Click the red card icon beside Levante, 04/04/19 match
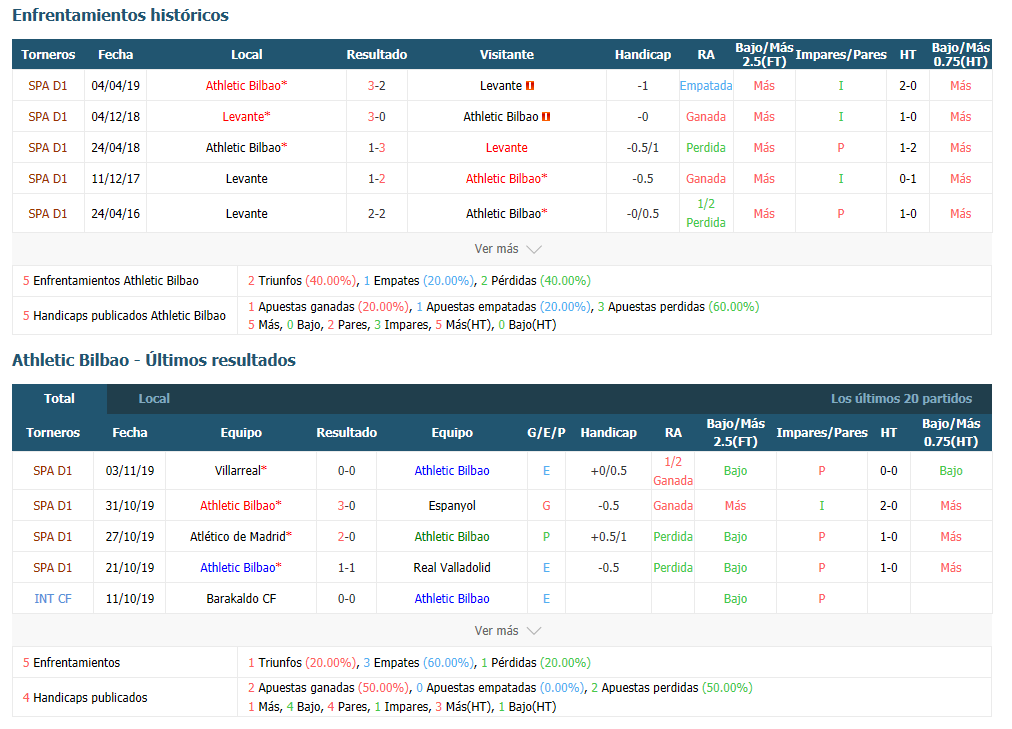 [x=530, y=86]
